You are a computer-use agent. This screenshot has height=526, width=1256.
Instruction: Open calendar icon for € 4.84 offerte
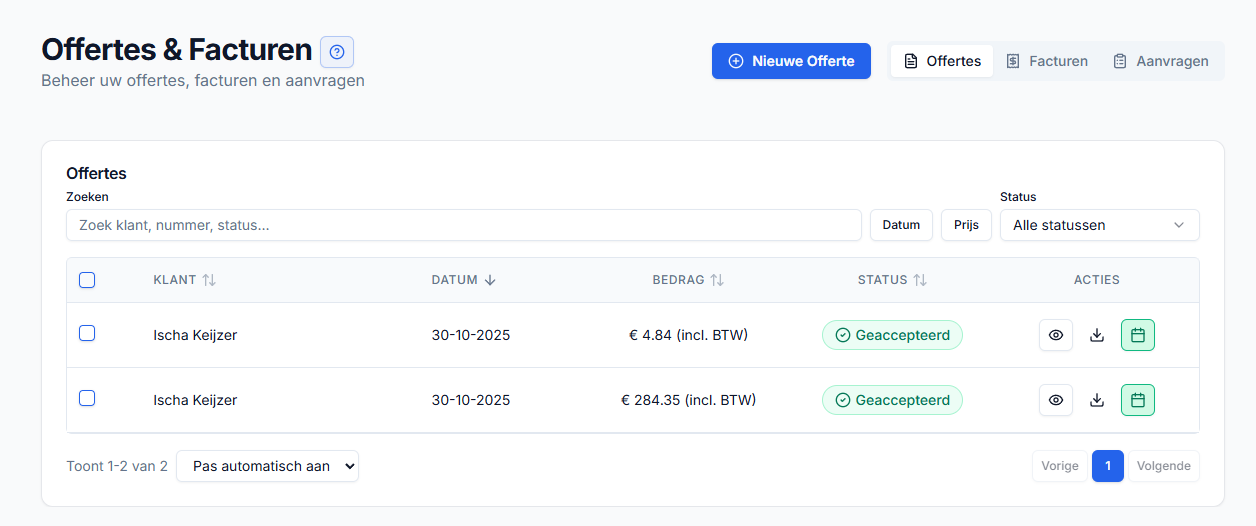(x=1138, y=335)
